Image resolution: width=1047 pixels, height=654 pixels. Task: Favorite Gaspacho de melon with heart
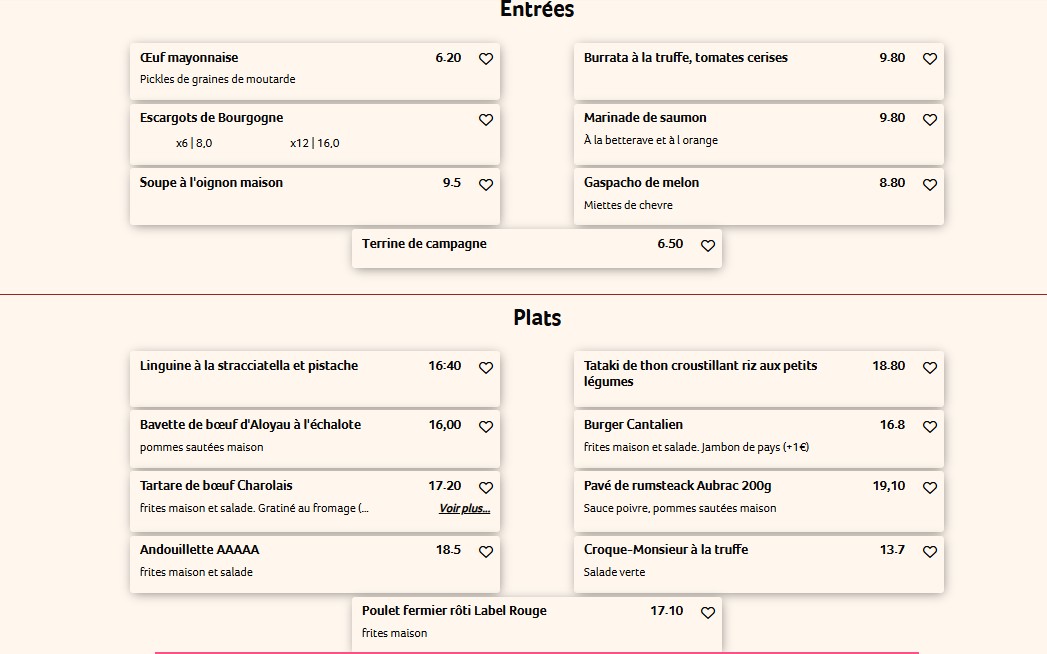929,184
